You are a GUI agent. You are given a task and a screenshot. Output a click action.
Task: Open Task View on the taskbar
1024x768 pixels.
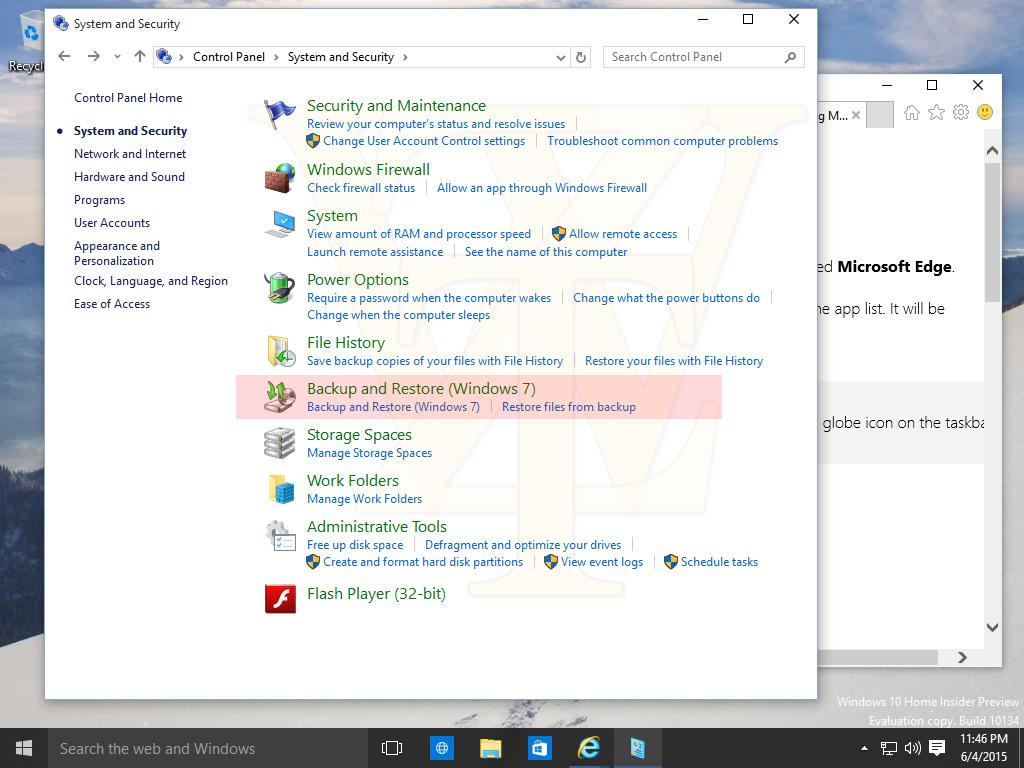392,748
